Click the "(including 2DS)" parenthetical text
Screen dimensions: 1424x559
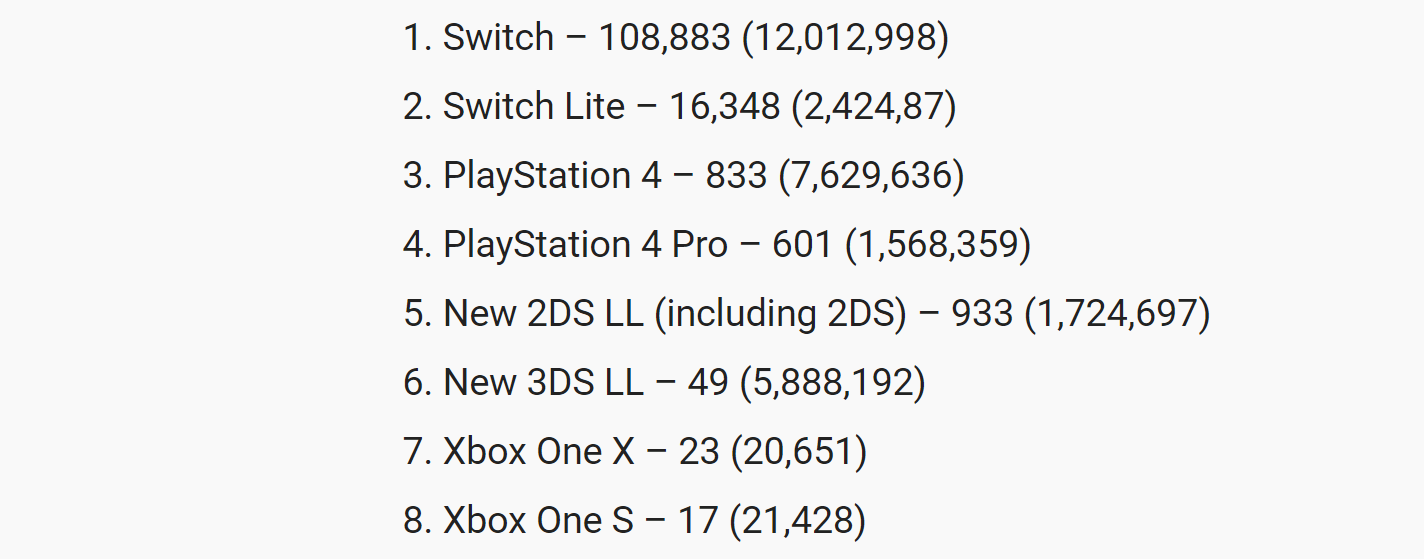pos(780,313)
